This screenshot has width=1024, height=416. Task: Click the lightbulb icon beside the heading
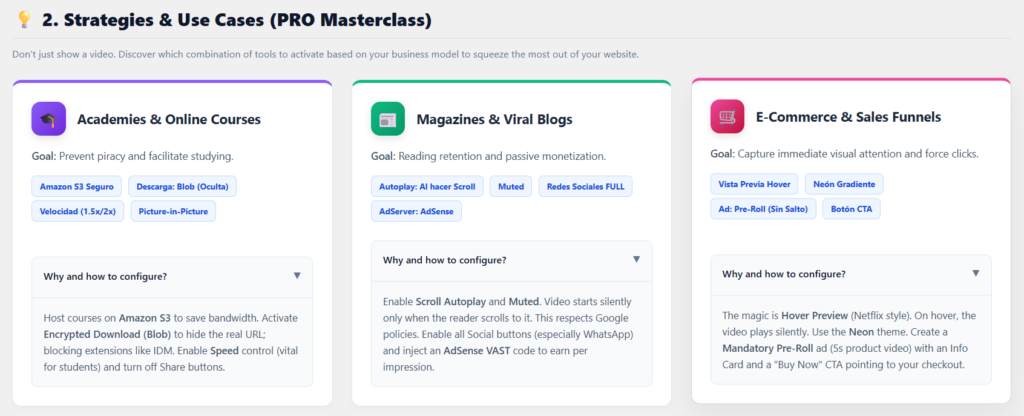[x=25, y=19]
